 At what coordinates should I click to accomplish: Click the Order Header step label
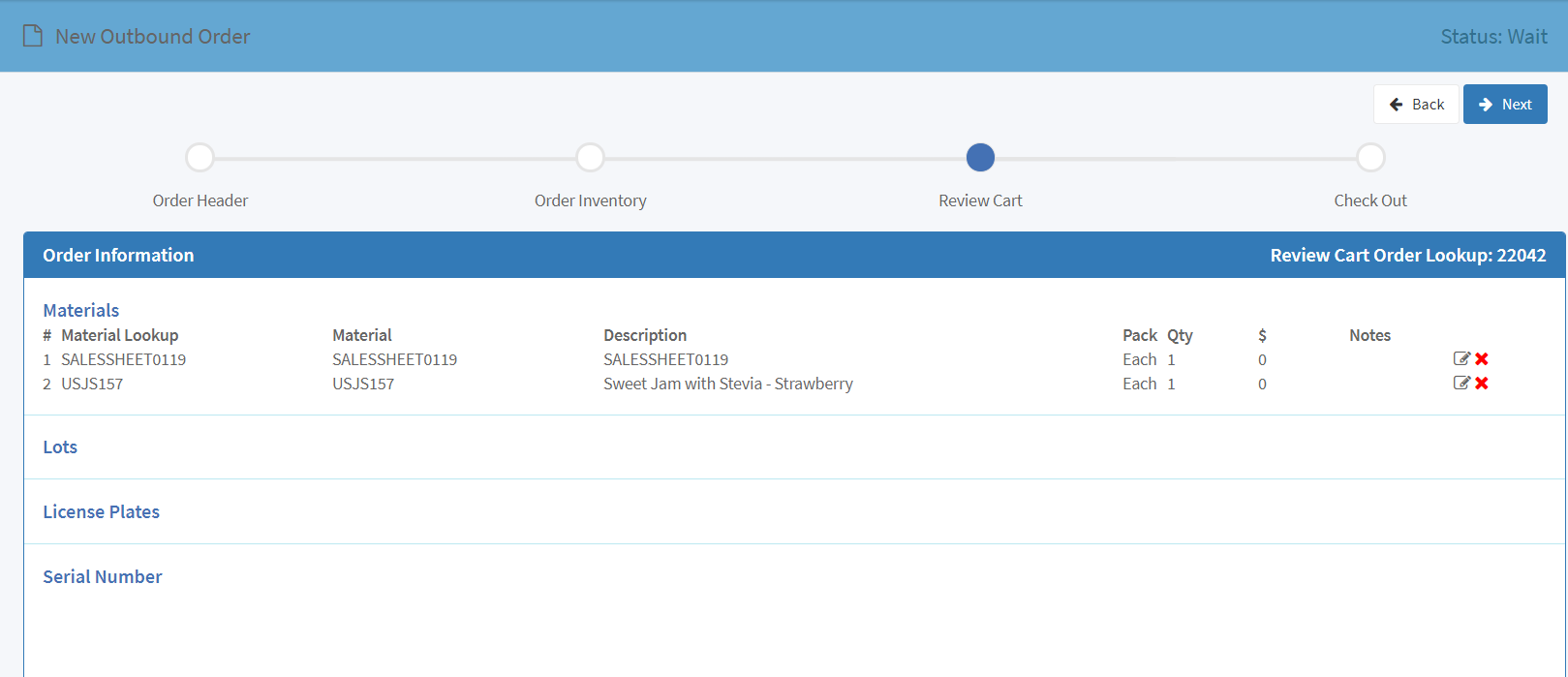tap(200, 200)
